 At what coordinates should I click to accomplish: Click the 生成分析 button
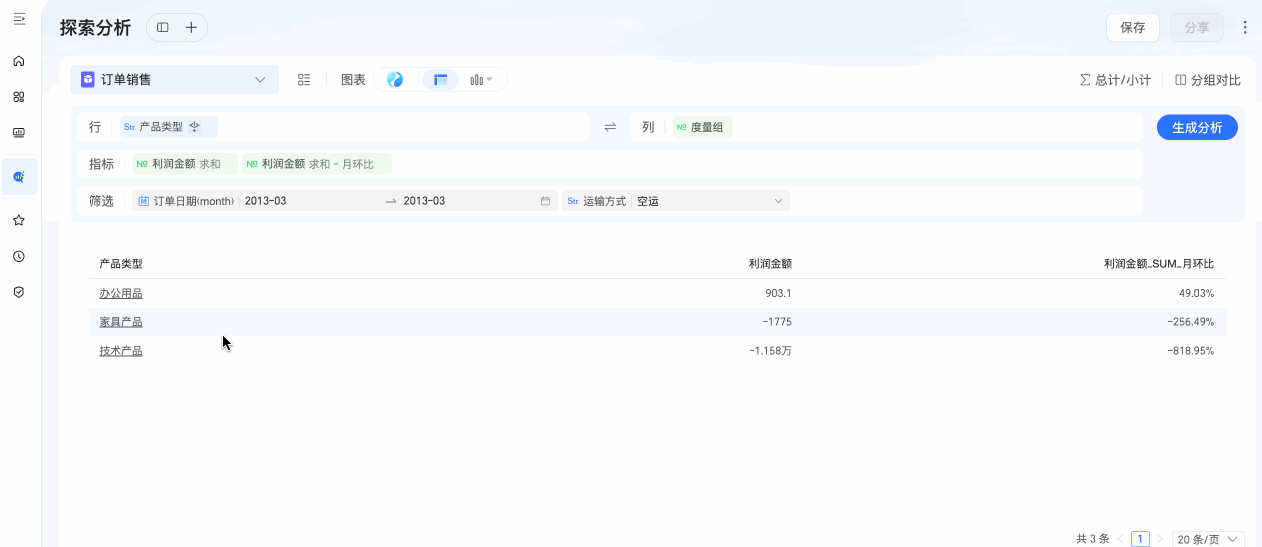pos(1197,127)
